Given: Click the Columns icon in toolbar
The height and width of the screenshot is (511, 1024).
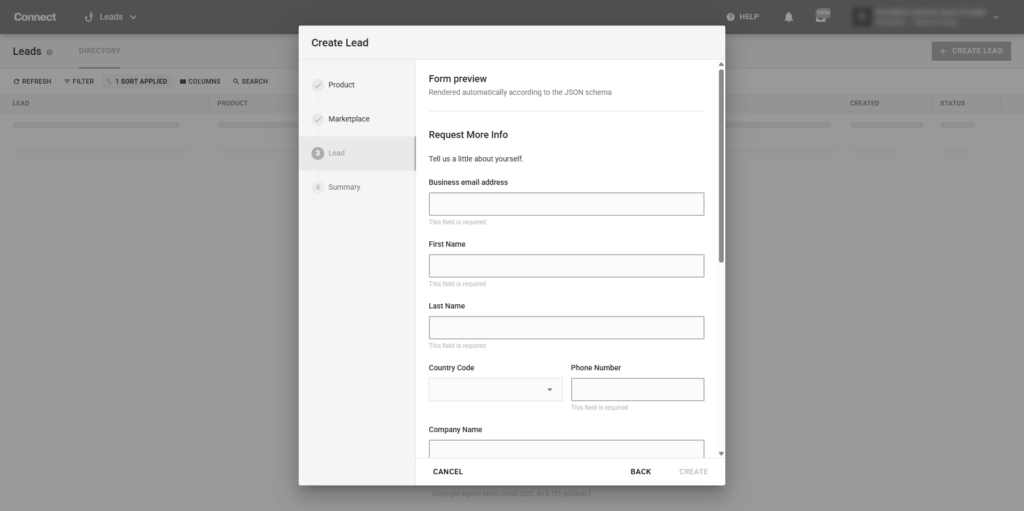Looking at the screenshot, I should (183, 81).
